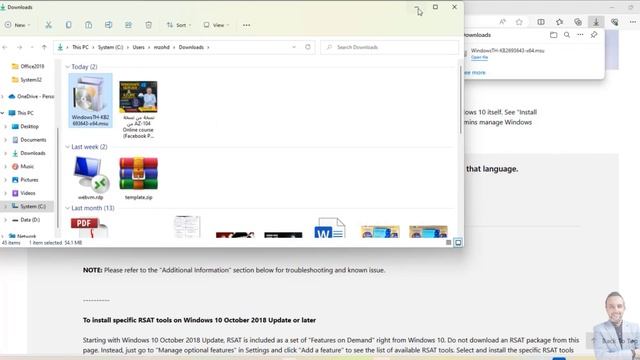
Task: Select This PC in the address breadcrumb
Action: [x=80, y=47]
